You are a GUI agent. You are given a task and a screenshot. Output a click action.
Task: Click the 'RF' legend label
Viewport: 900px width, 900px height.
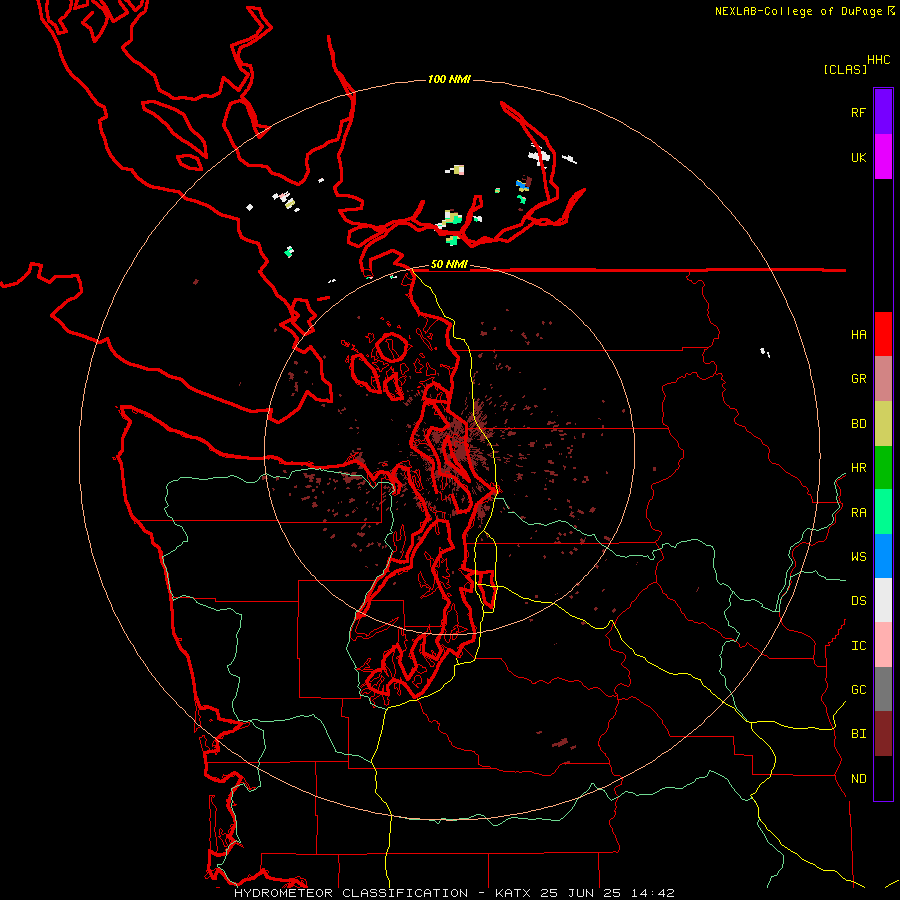coord(859,113)
